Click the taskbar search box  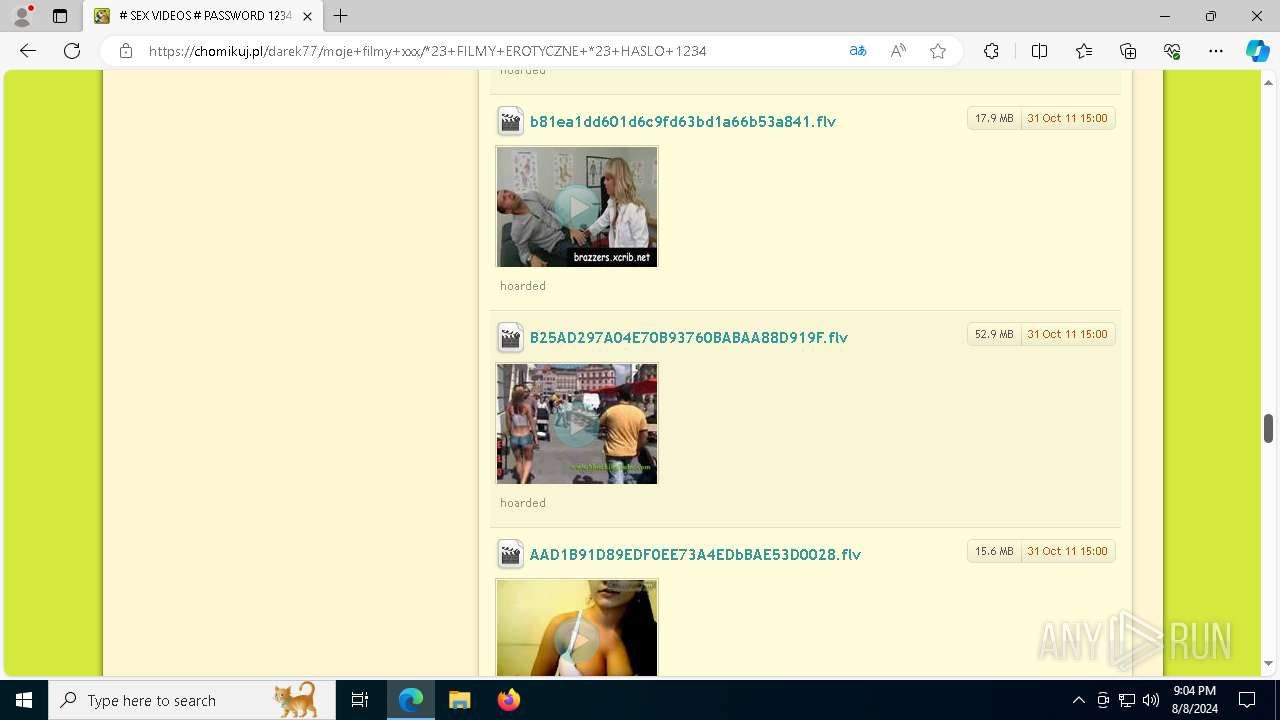[x=191, y=700]
